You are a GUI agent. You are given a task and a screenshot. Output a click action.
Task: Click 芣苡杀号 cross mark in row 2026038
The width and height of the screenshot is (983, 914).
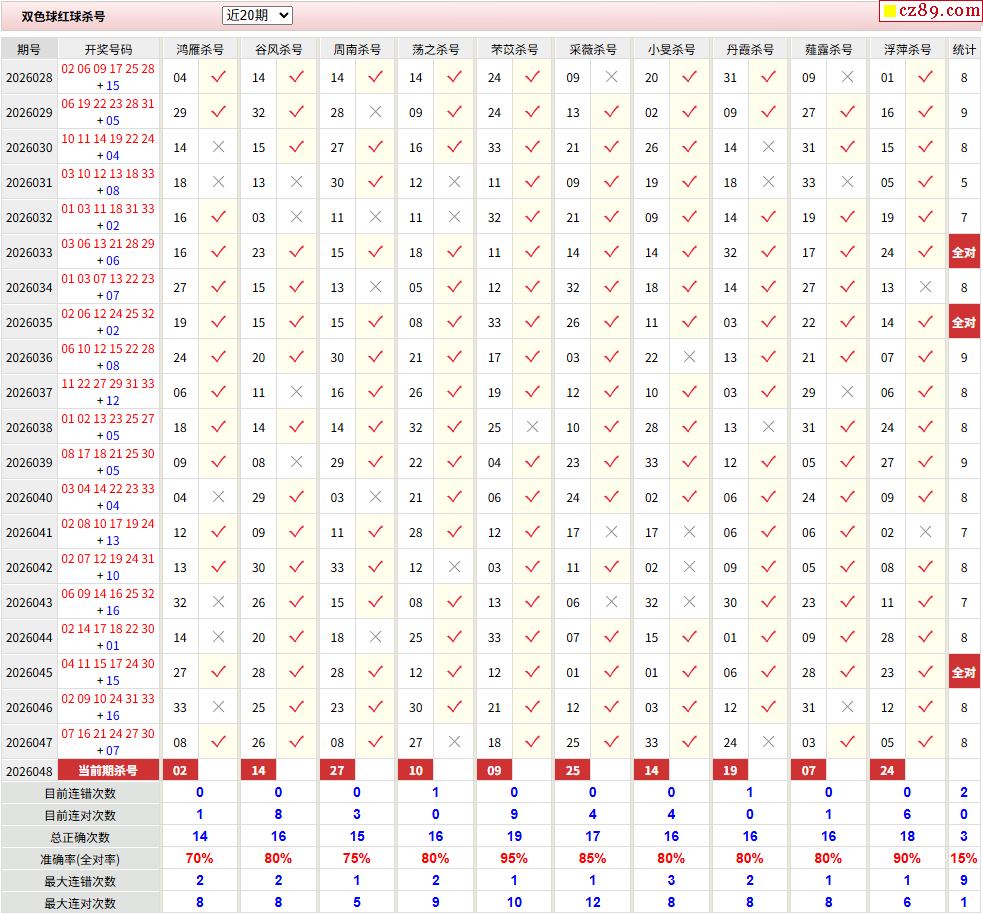point(532,427)
